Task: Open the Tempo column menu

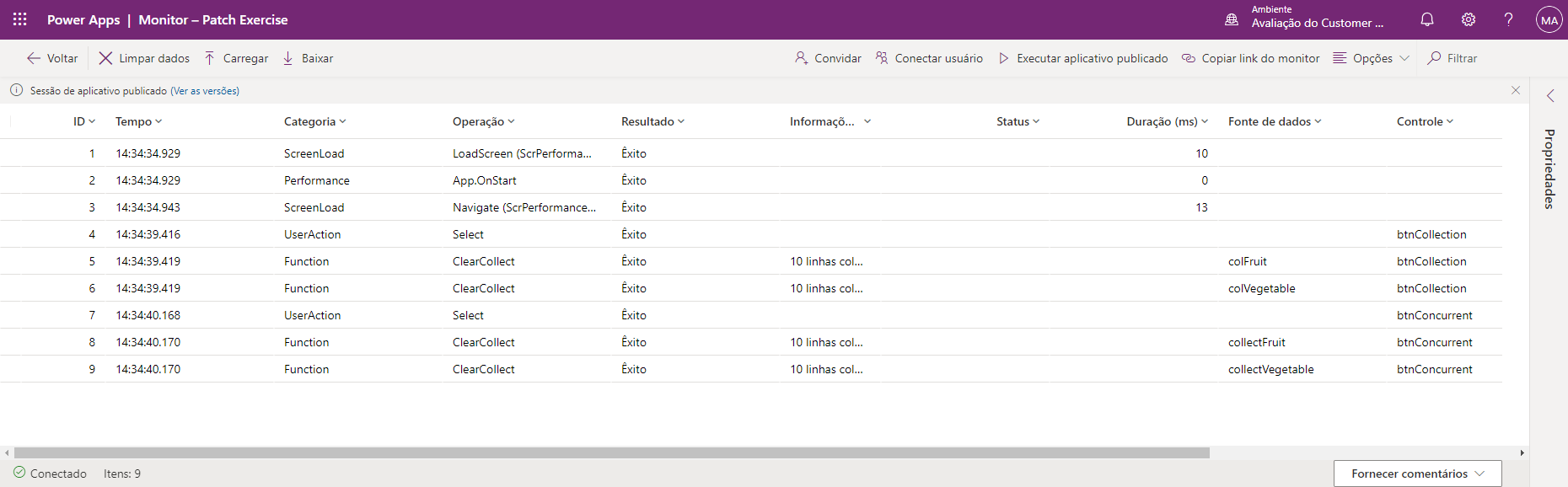Action: [x=138, y=121]
